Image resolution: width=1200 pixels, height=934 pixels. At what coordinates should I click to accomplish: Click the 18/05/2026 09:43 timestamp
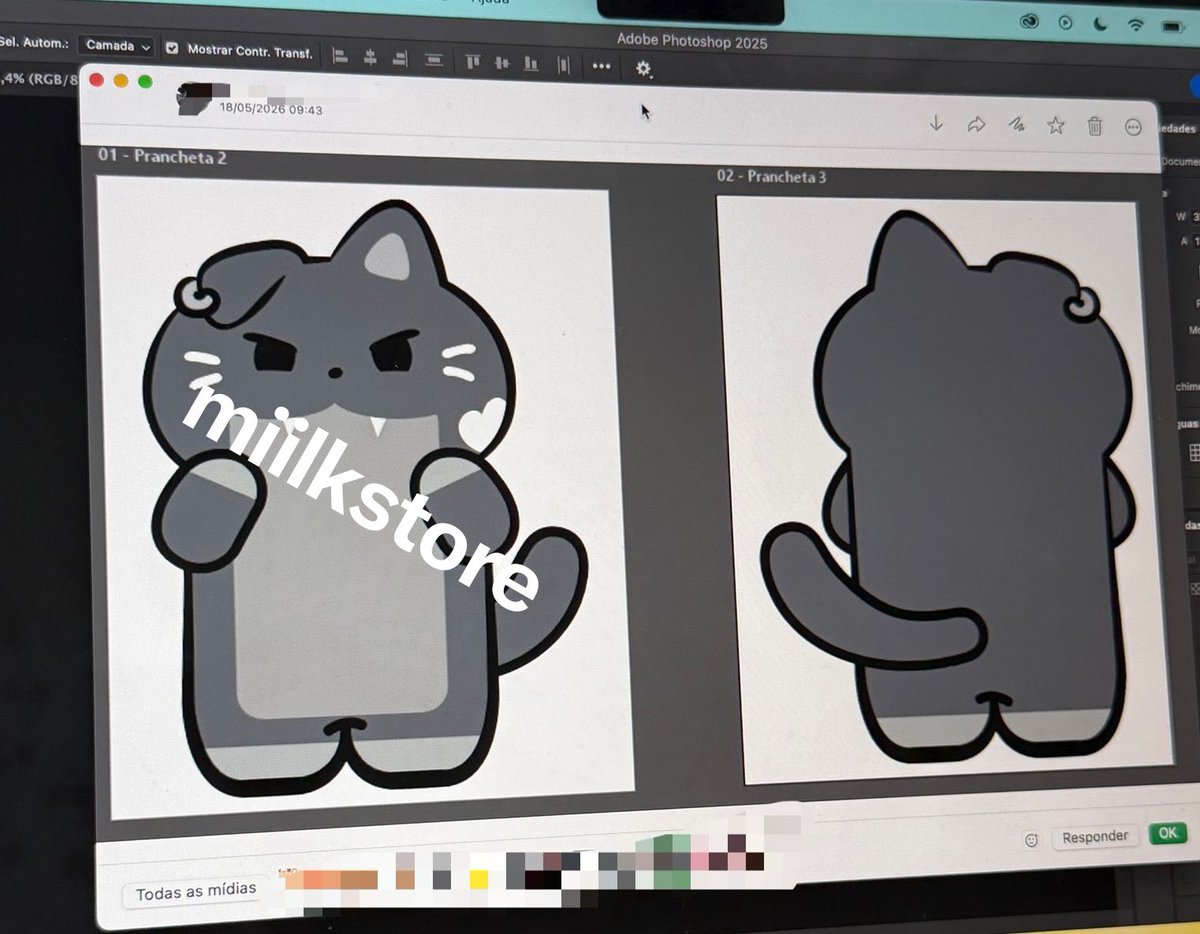click(x=271, y=110)
